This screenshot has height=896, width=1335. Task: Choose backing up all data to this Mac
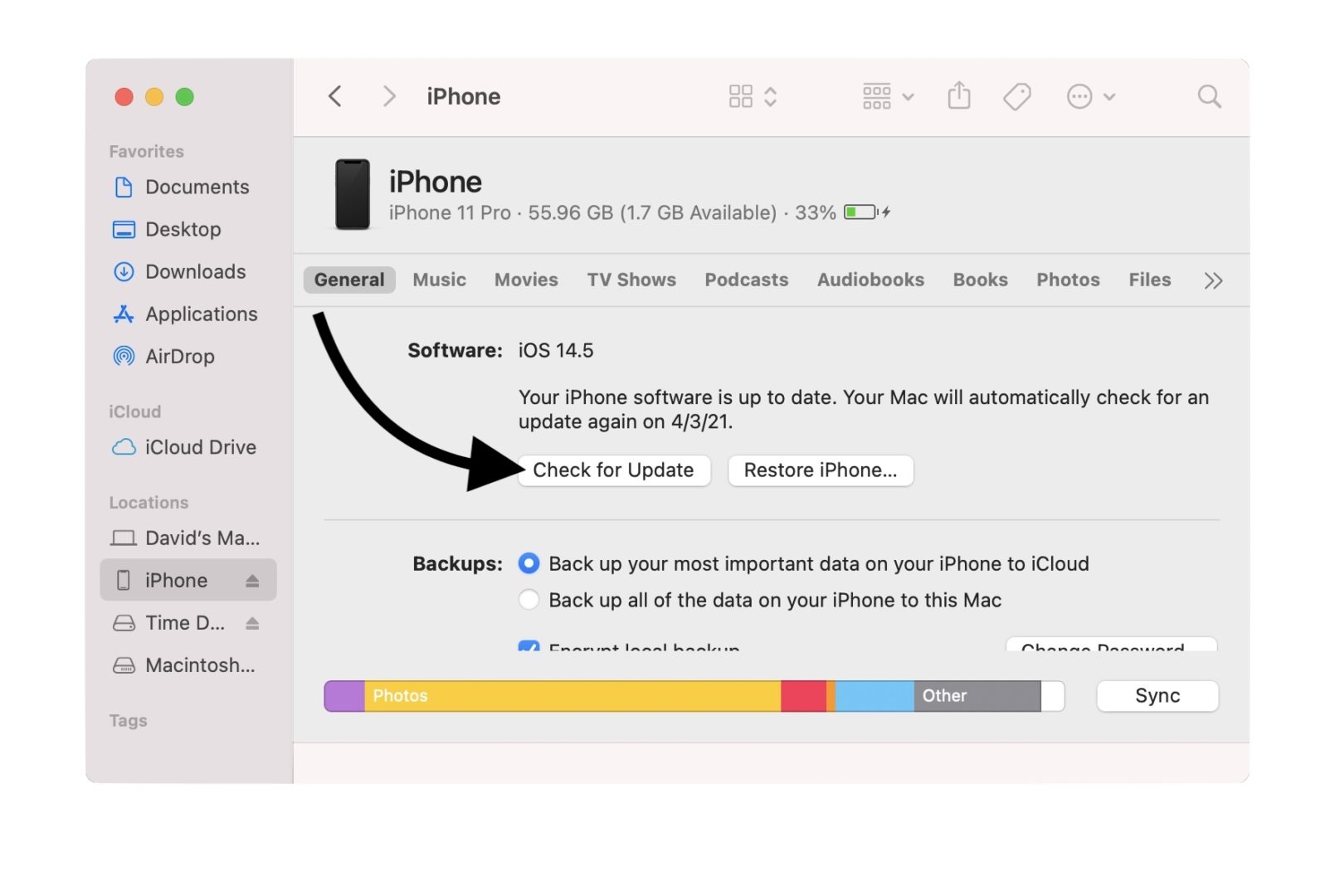point(529,599)
